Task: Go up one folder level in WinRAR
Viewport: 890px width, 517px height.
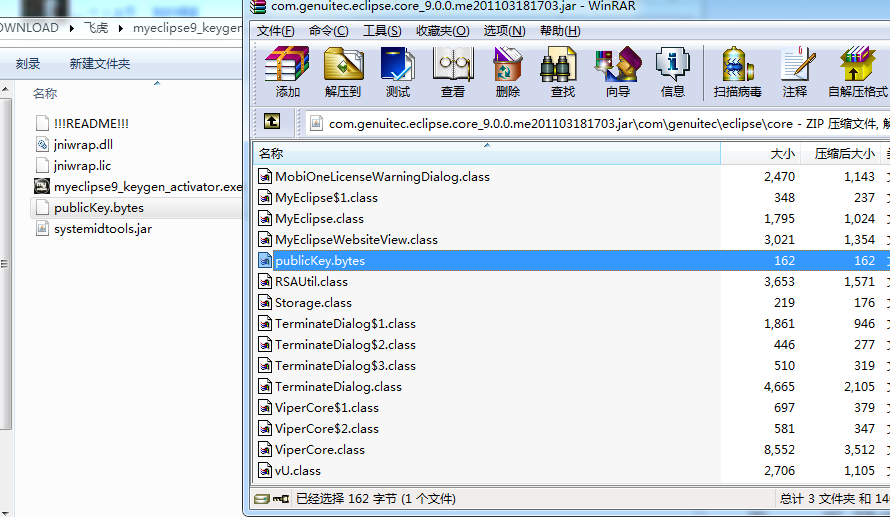Action: tap(272, 121)
